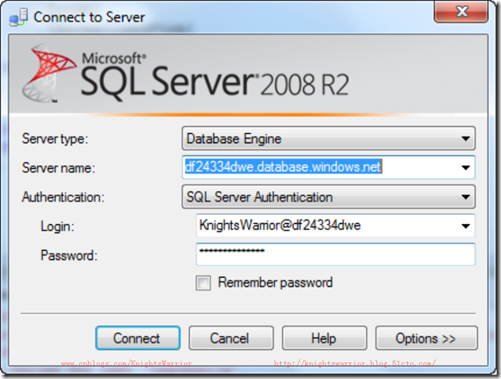This screenshot has height=379, width=501.
Task: Select the SQL Server Authentication combo box
Action: [x=328, y=197]
